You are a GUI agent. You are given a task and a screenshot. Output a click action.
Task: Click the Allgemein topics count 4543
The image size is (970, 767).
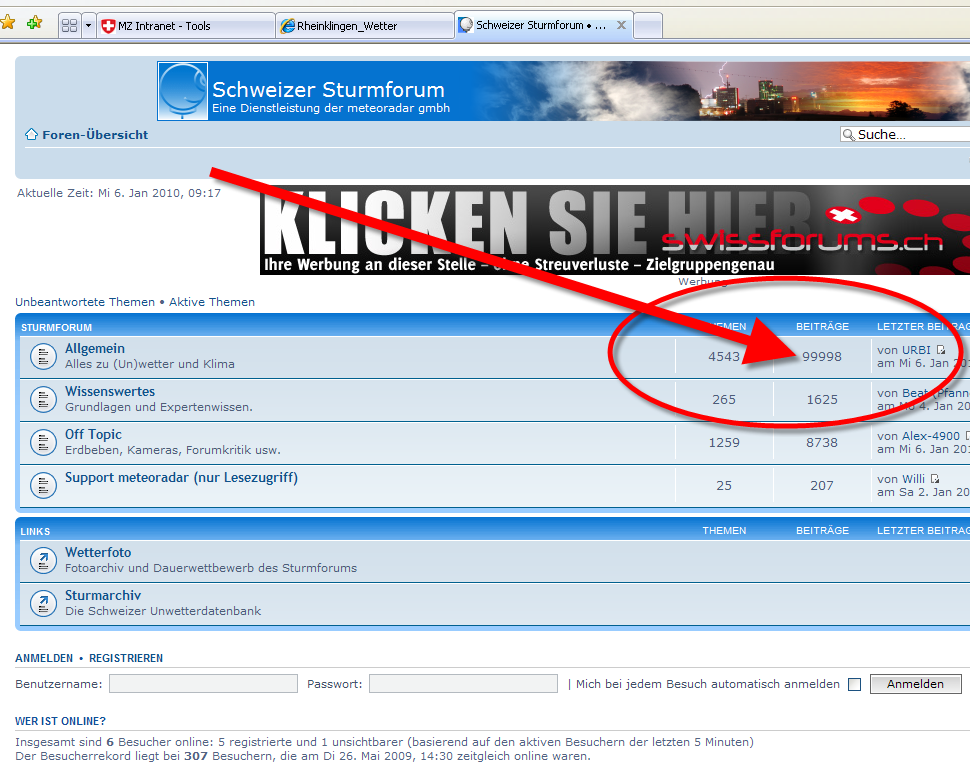tap(724, 357)
